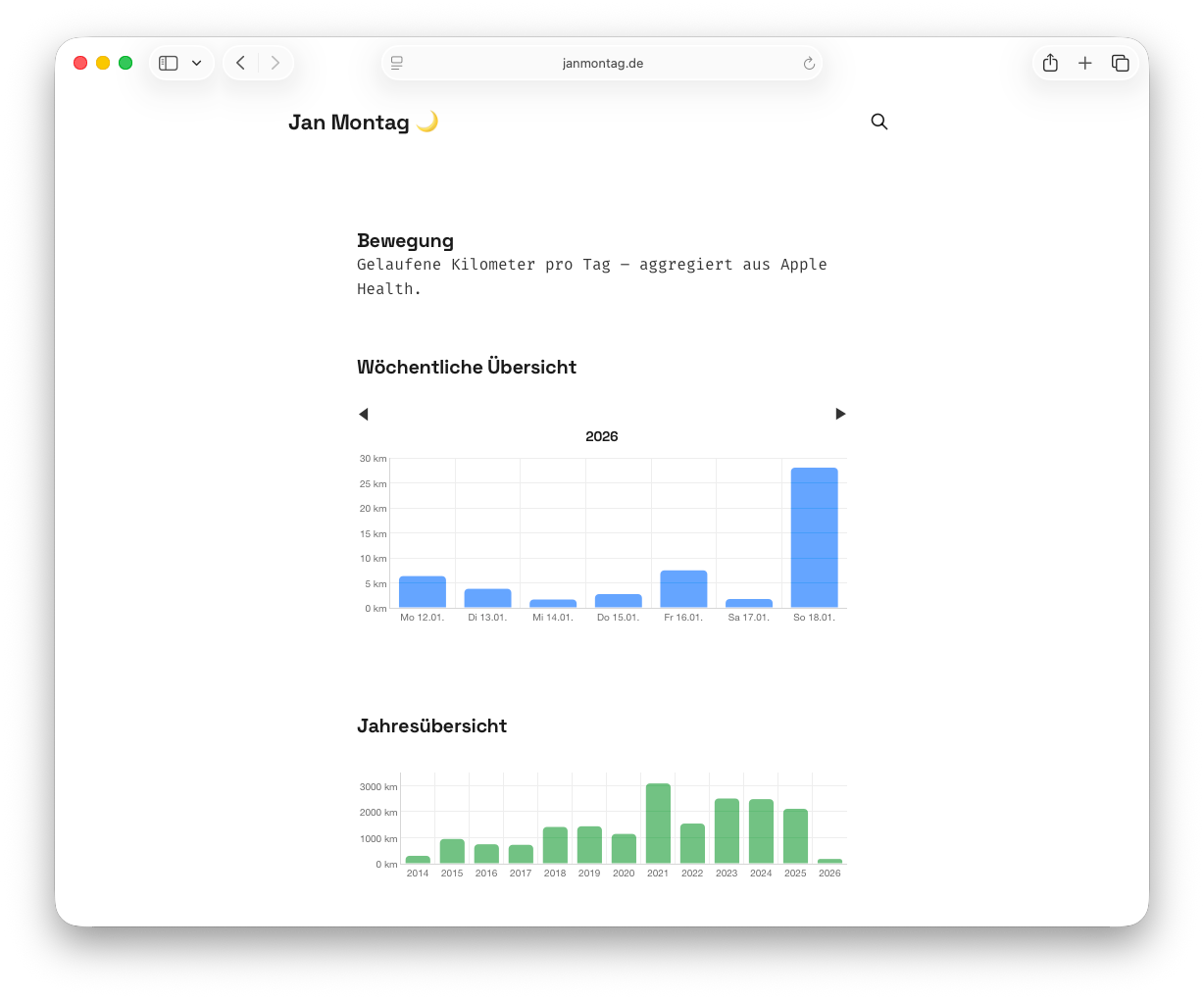Viewport: 1204px width, 999px height.
Task: Click the janmontag.de address field
Action: click(602, 64)
